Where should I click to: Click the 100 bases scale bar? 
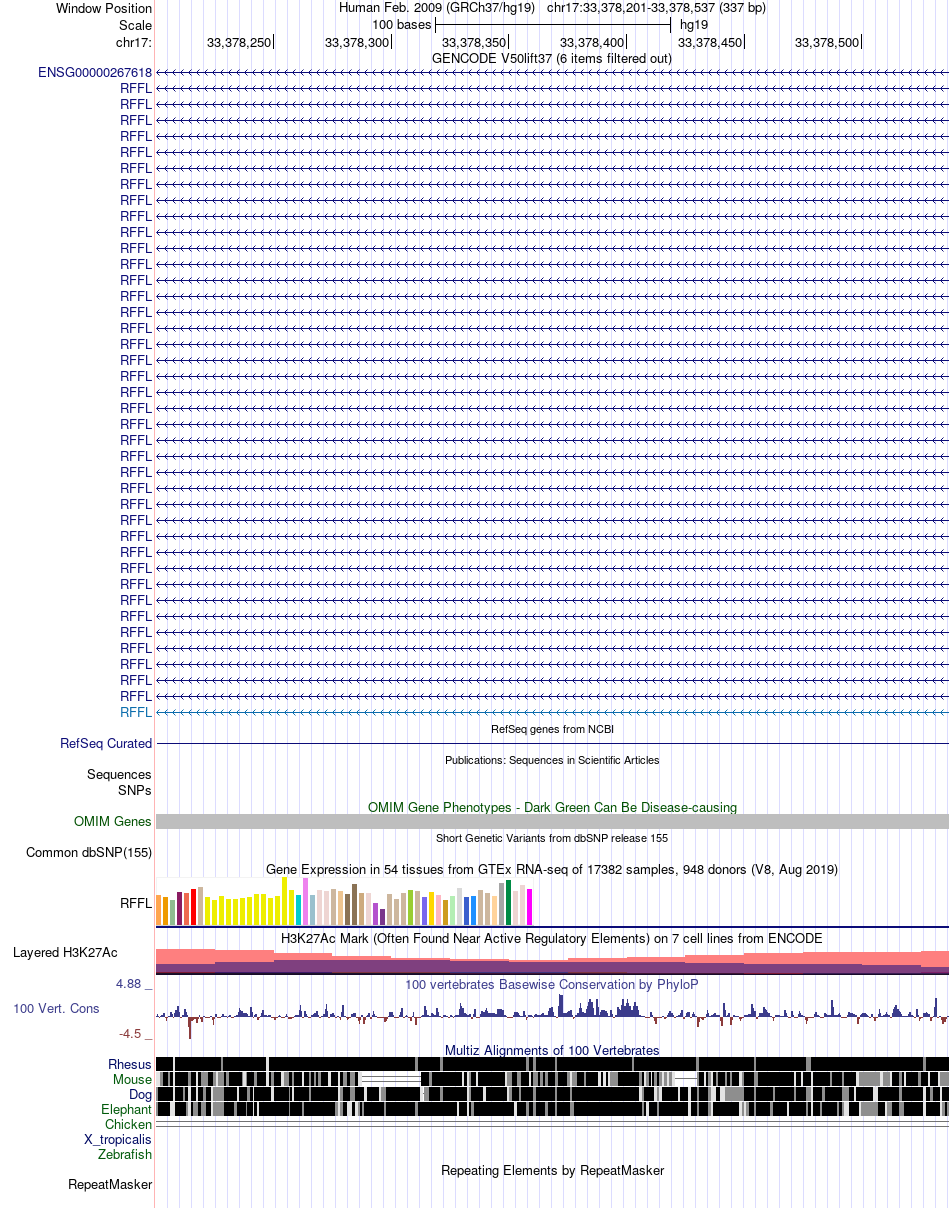point(553,25)
